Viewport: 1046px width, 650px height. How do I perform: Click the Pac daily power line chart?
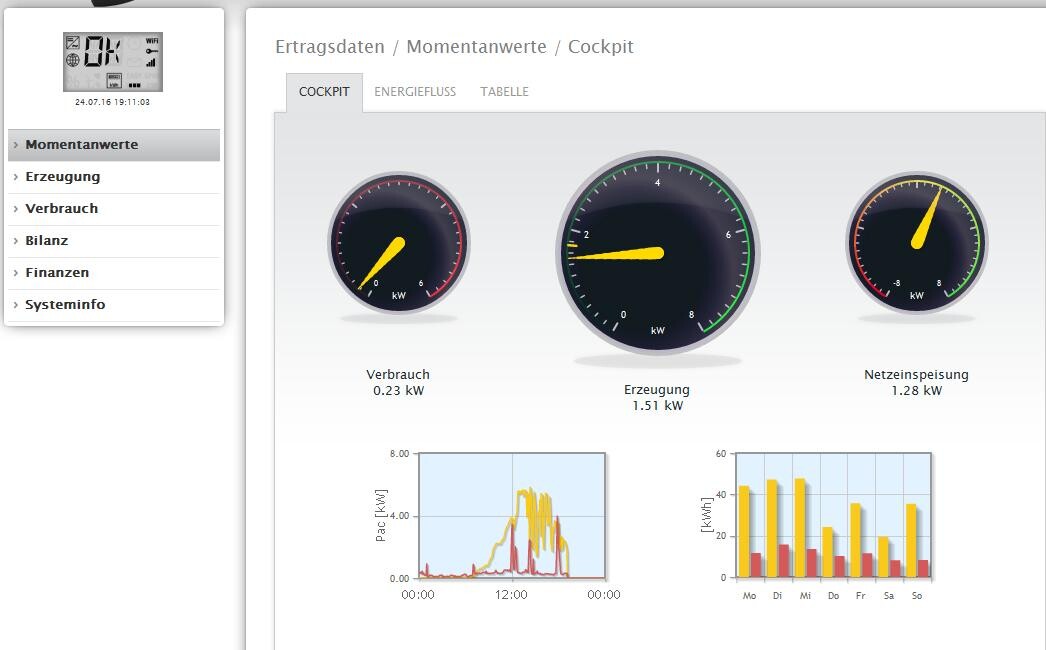pos(511,516)
